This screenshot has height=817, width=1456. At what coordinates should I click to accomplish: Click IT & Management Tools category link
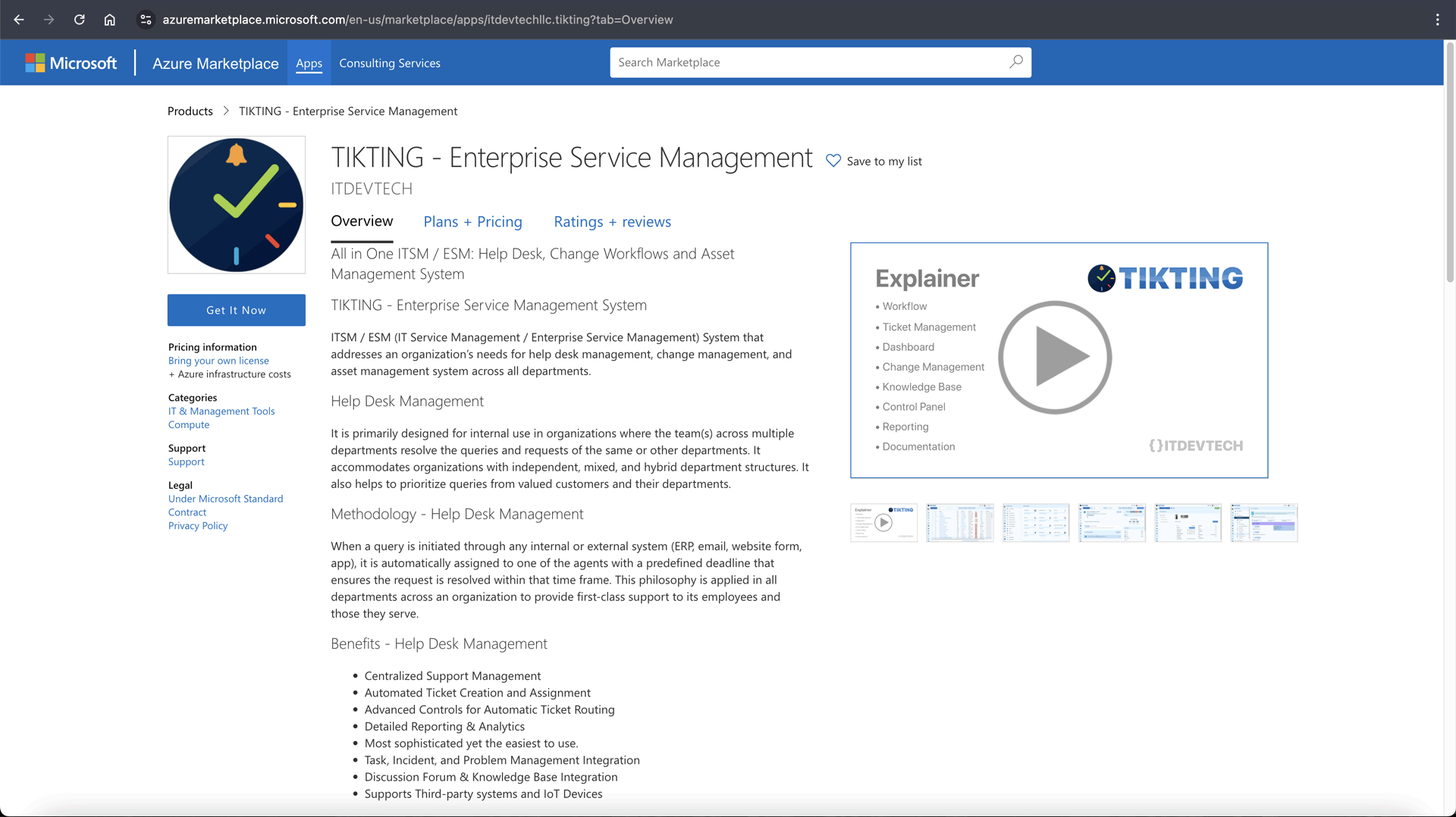click(x=221, y=411)
